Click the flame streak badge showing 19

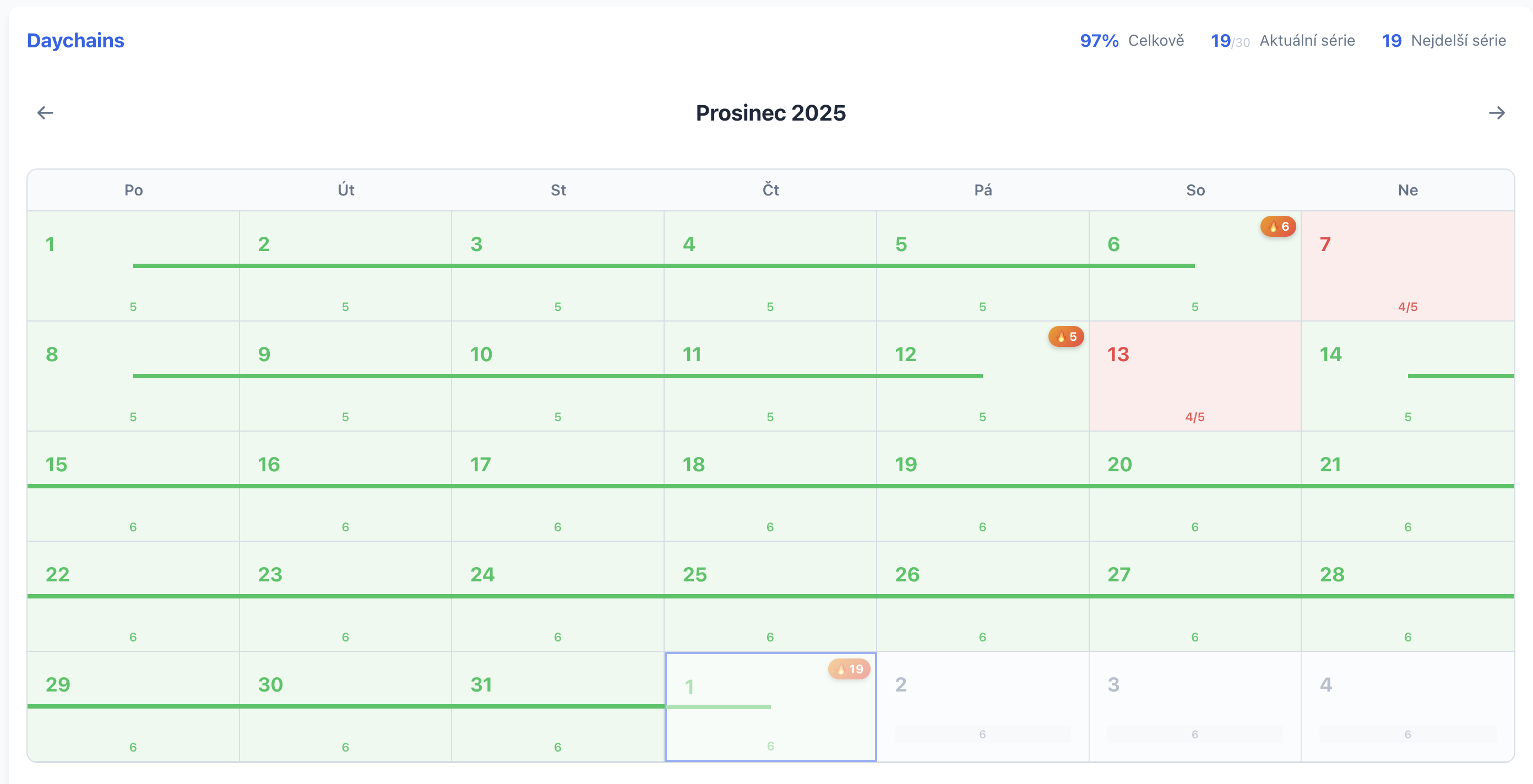click(849, 669)
